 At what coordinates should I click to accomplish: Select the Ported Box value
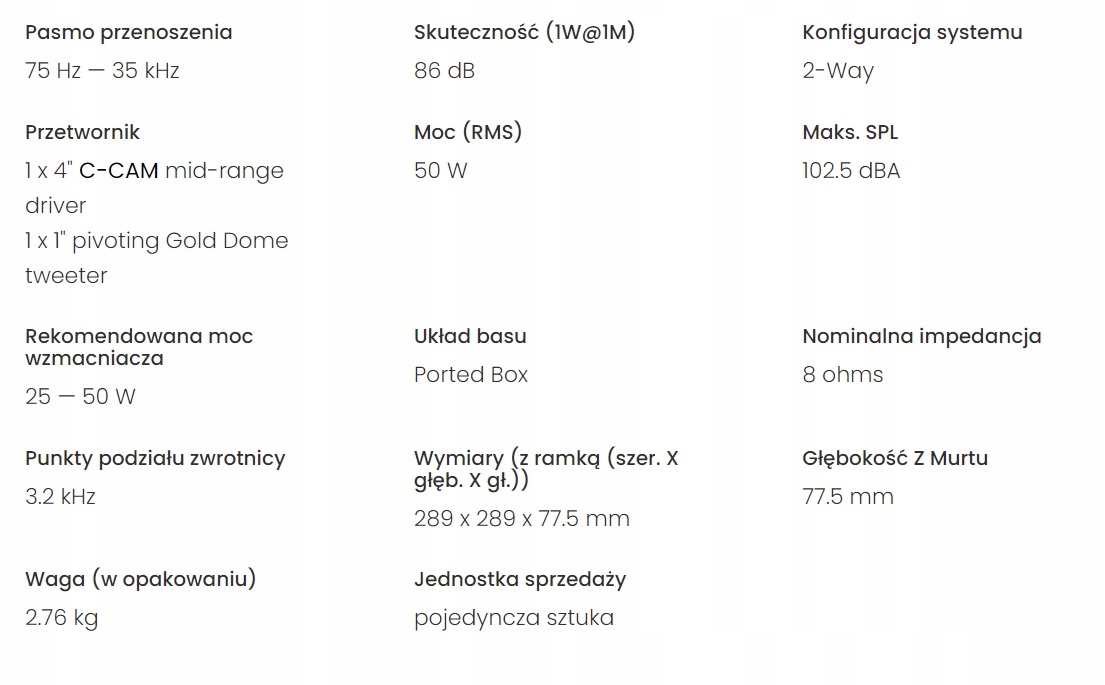click(x=471, y=375)
